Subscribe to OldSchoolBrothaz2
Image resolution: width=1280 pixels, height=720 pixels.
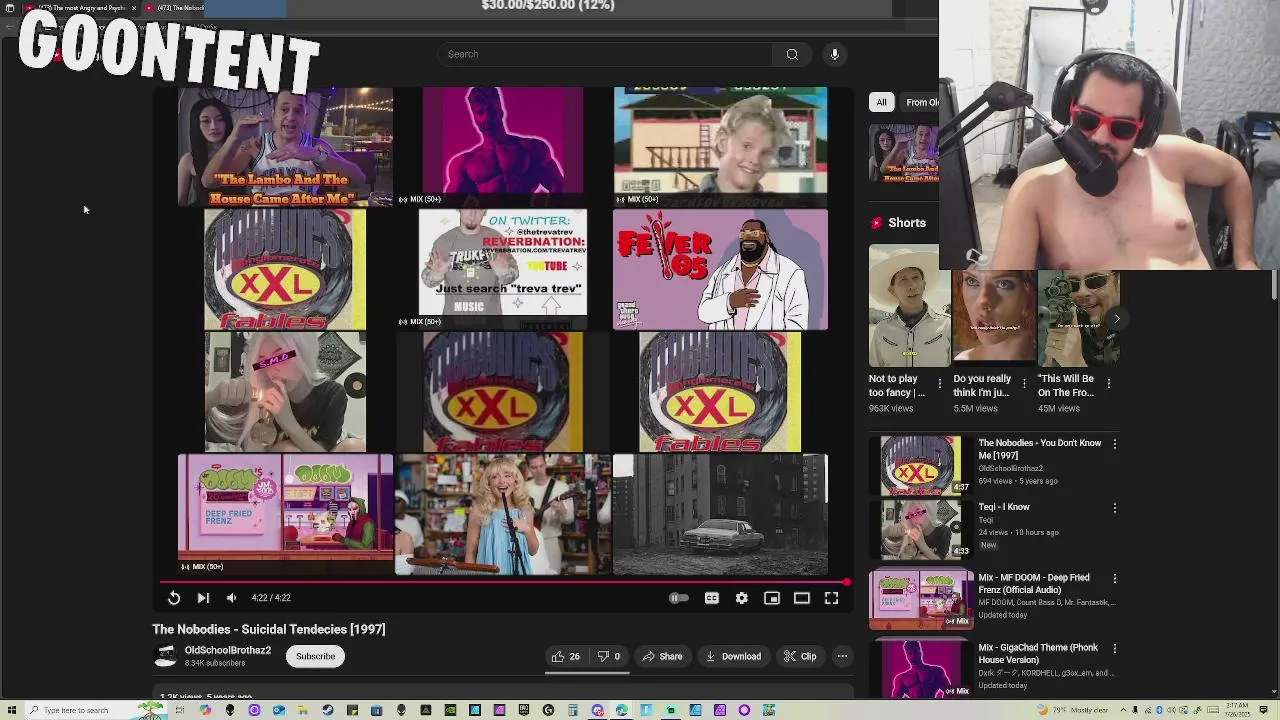(315, 656)
